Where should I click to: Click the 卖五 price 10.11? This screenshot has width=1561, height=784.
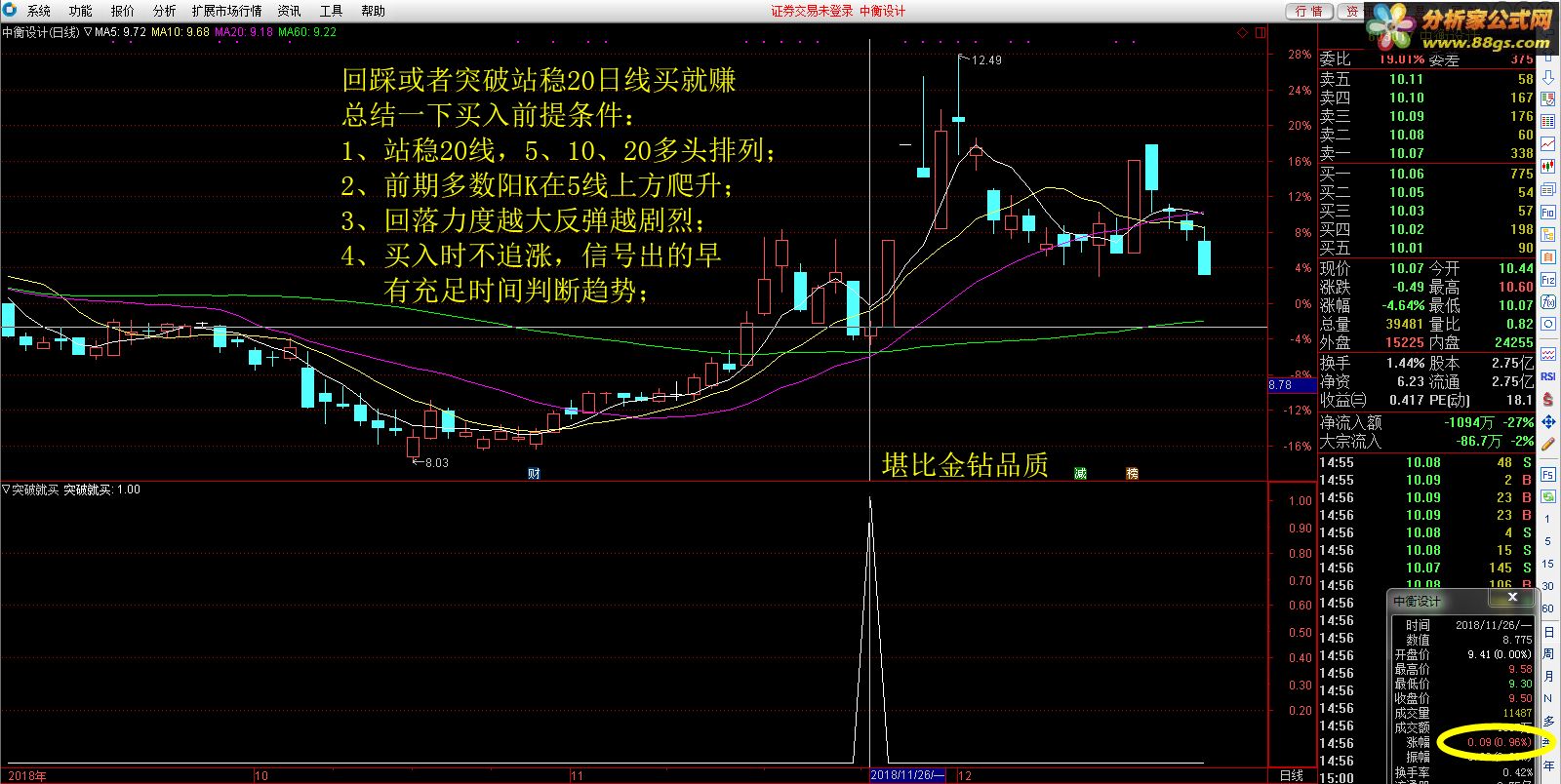(x=1407, y=79)
